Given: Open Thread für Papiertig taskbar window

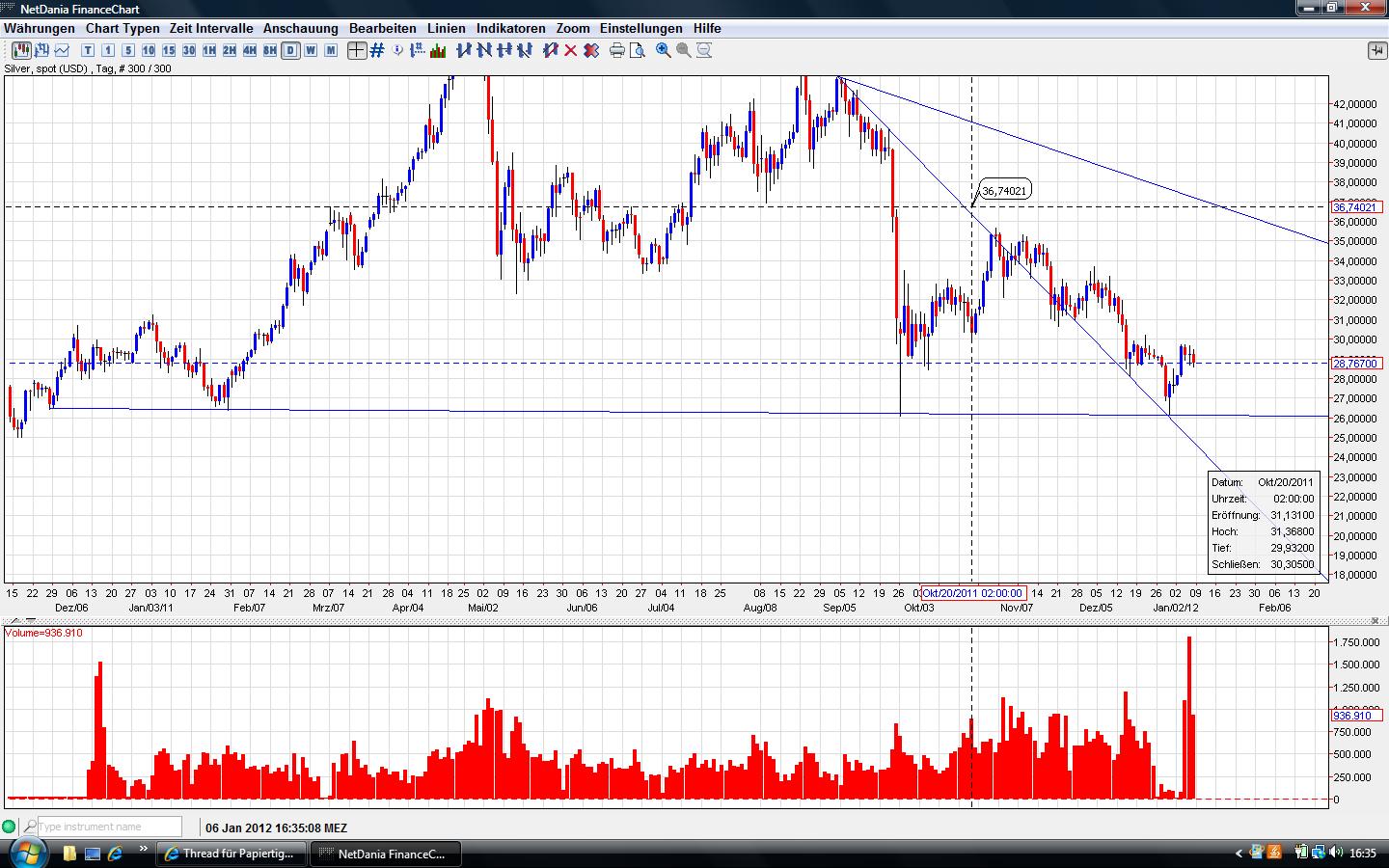Looking at the screenshot, I should click(x=231, y=854).
